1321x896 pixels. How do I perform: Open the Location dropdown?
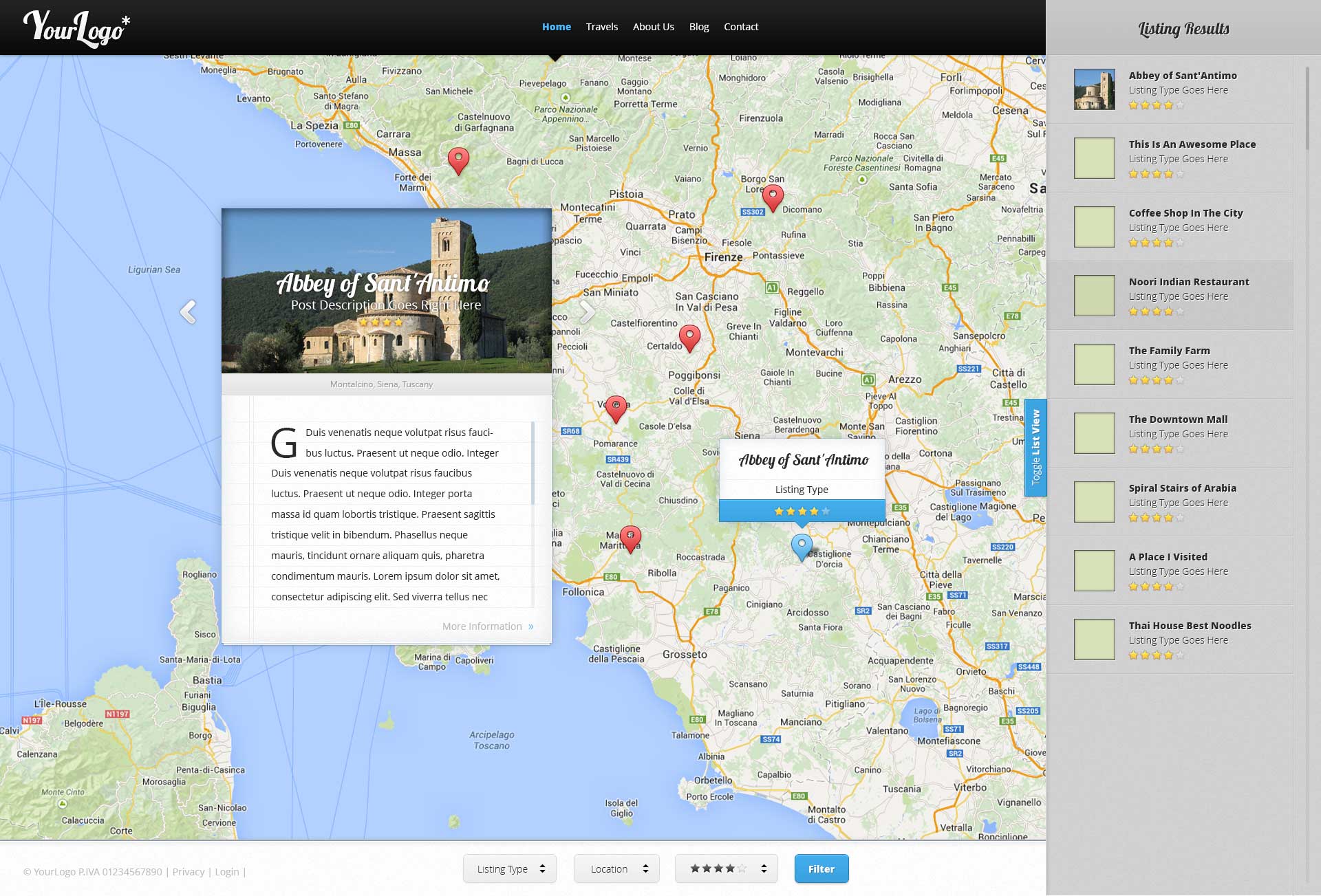[616, 868]
